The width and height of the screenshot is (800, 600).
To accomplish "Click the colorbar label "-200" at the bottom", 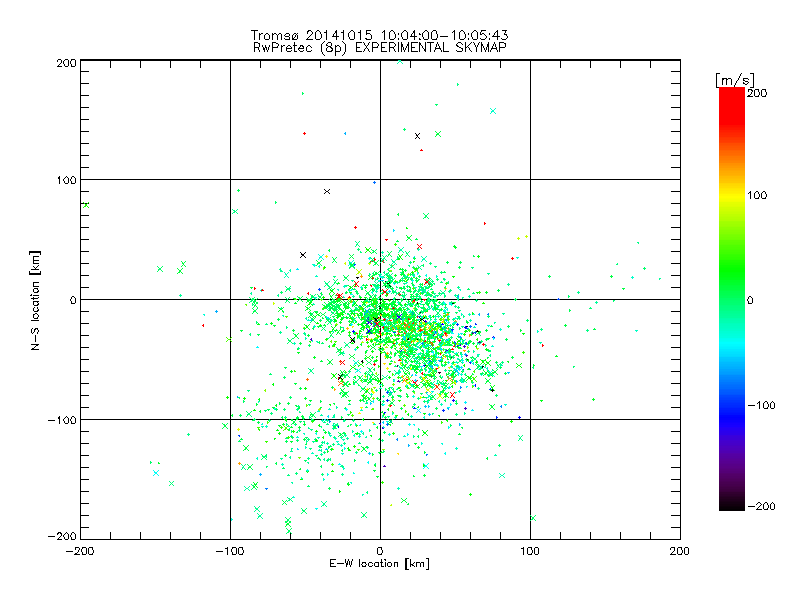I will tap(761, 506).
